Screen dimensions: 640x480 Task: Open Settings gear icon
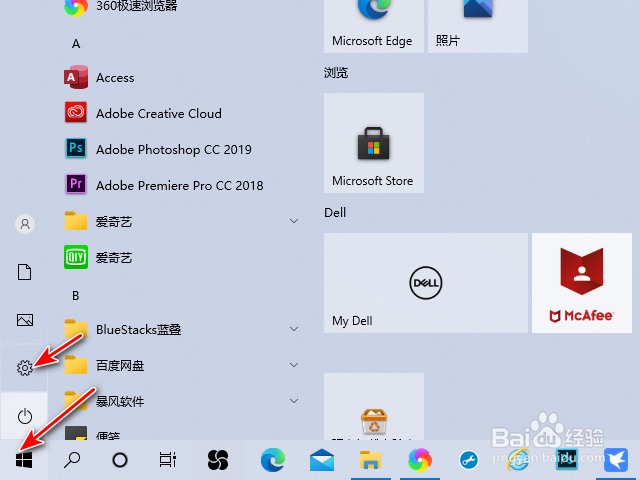pyautogui.click(x=24, y=368)
